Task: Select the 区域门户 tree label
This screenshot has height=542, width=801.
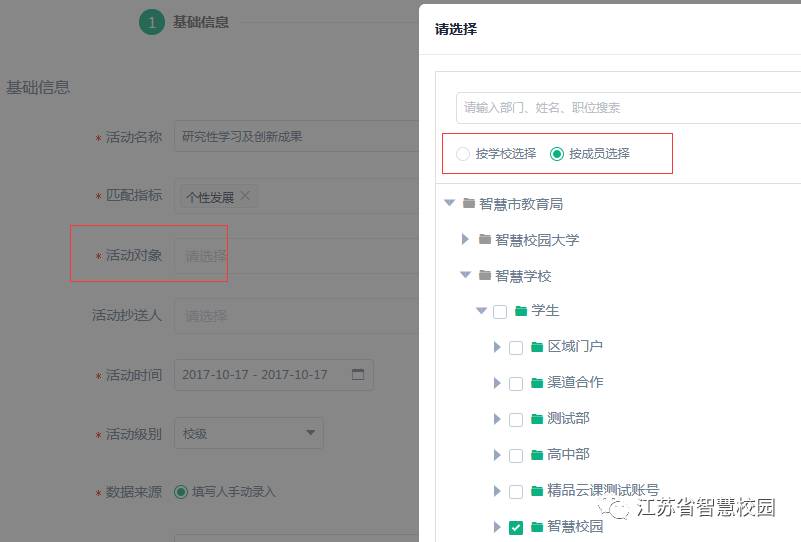Action: [575, 346]
